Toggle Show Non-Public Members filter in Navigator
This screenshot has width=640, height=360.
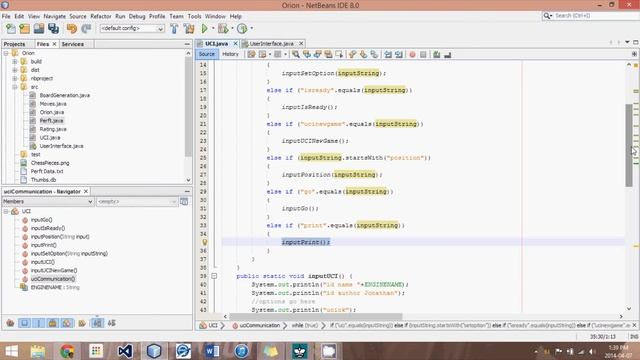53,323
